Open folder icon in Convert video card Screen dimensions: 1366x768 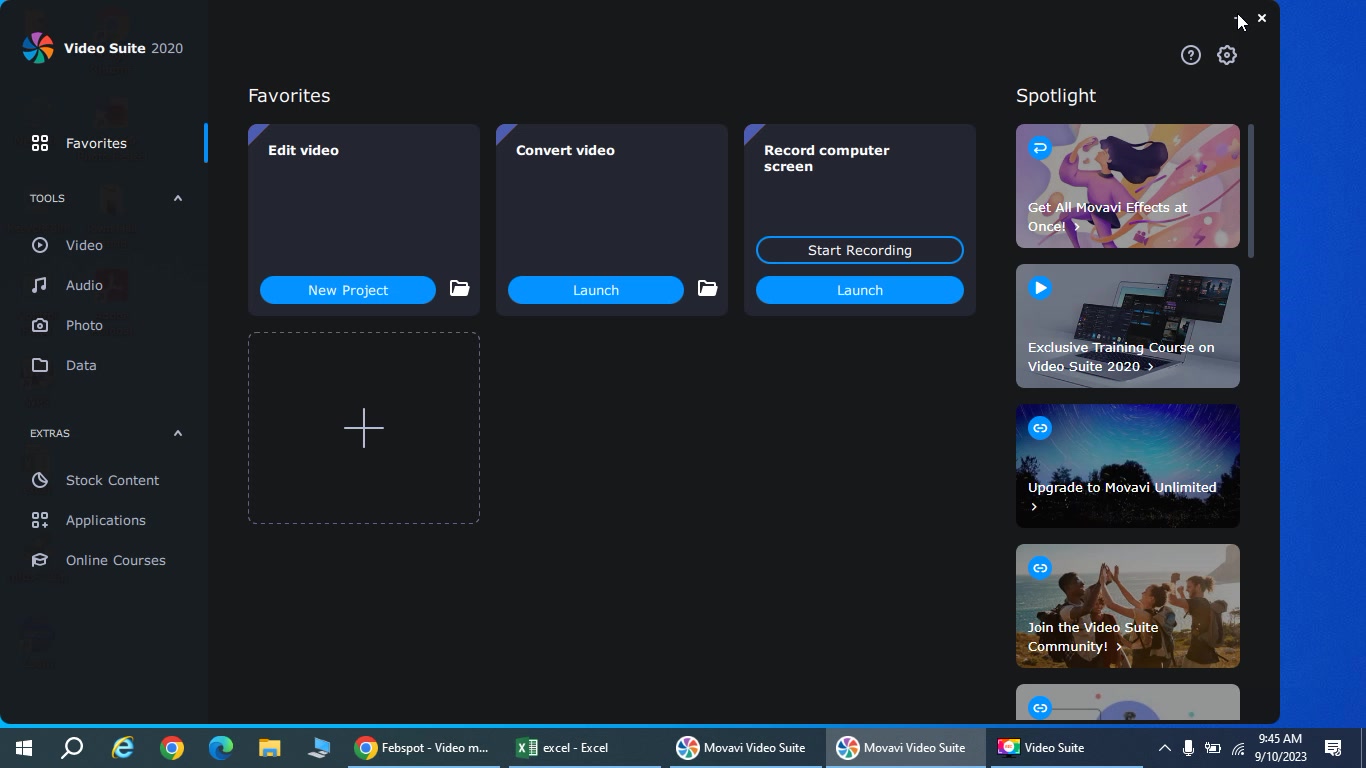pos(707,288)
